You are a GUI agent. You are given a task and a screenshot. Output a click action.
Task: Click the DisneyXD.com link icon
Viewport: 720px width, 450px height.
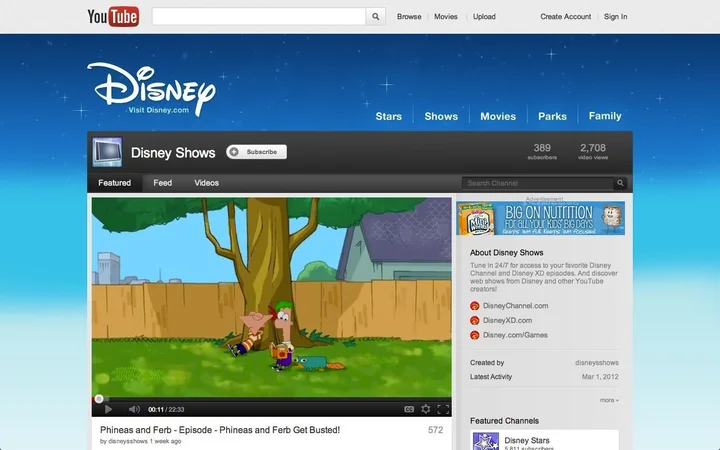(x=475, y=321)
